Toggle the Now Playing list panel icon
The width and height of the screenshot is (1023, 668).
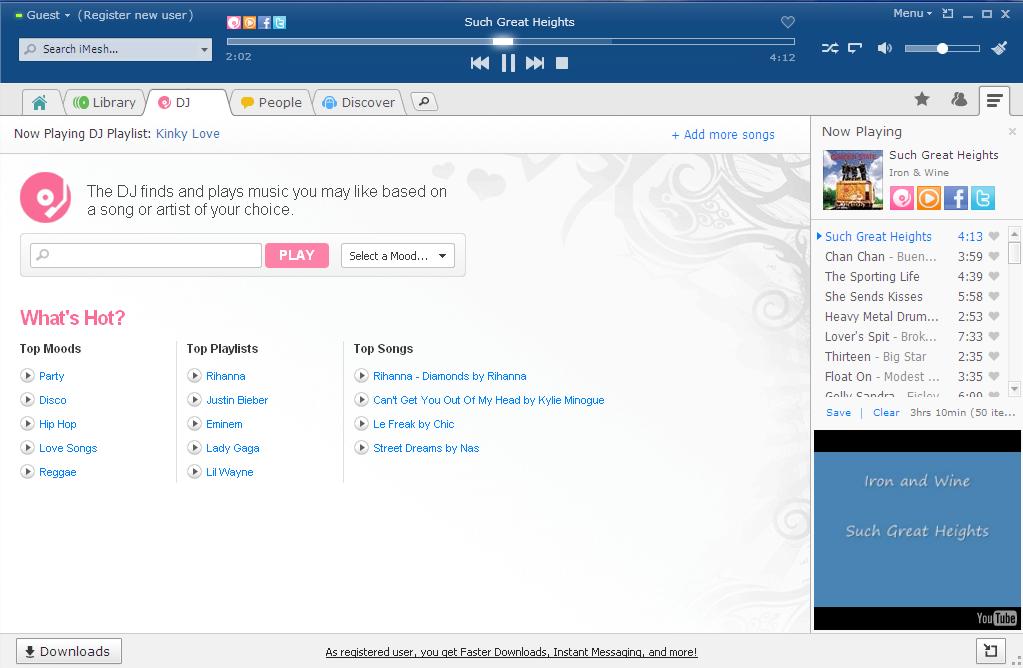coord(994,100)
